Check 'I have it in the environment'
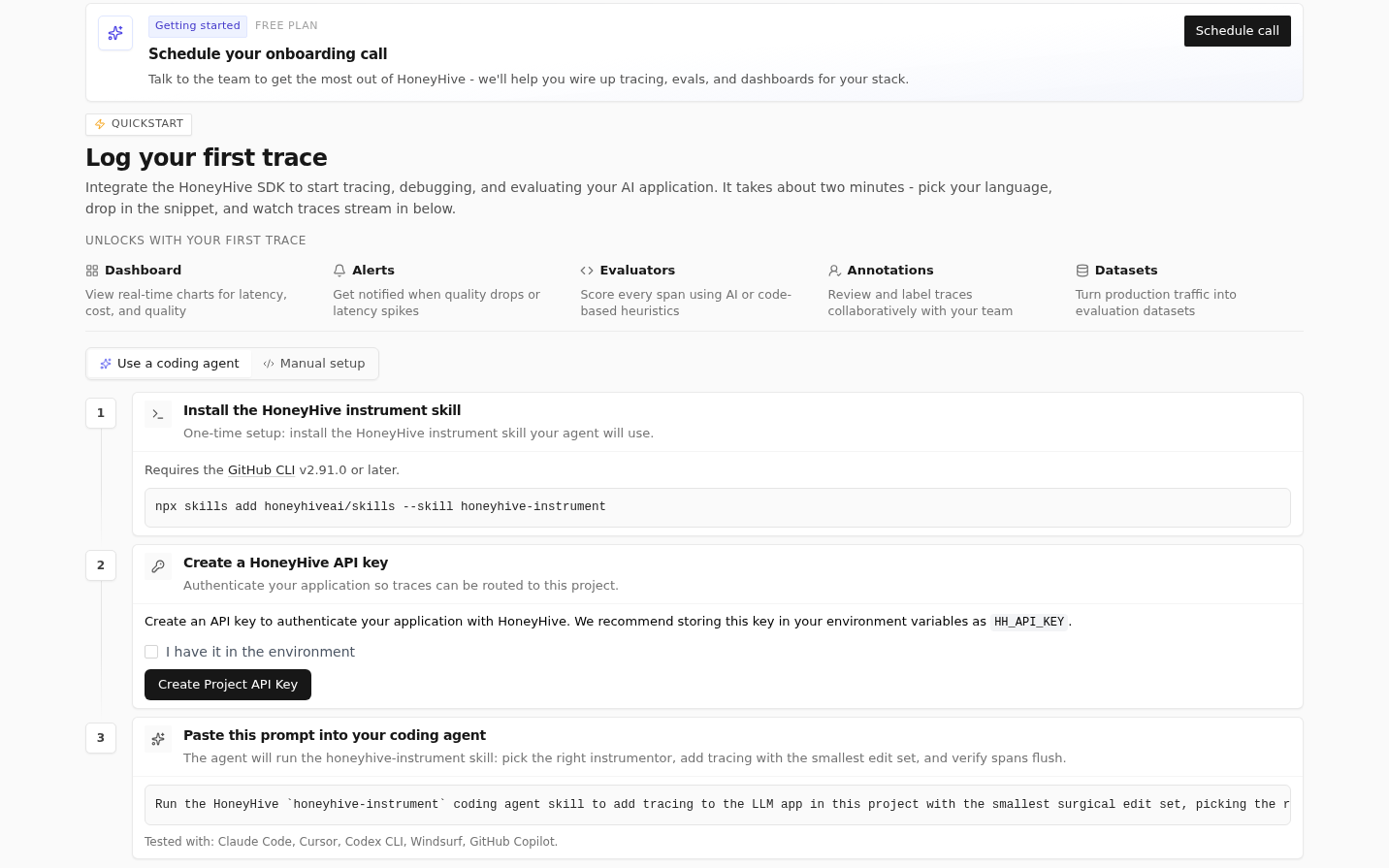This screenshot has width=1389, height=868. [x=151, y=652]
